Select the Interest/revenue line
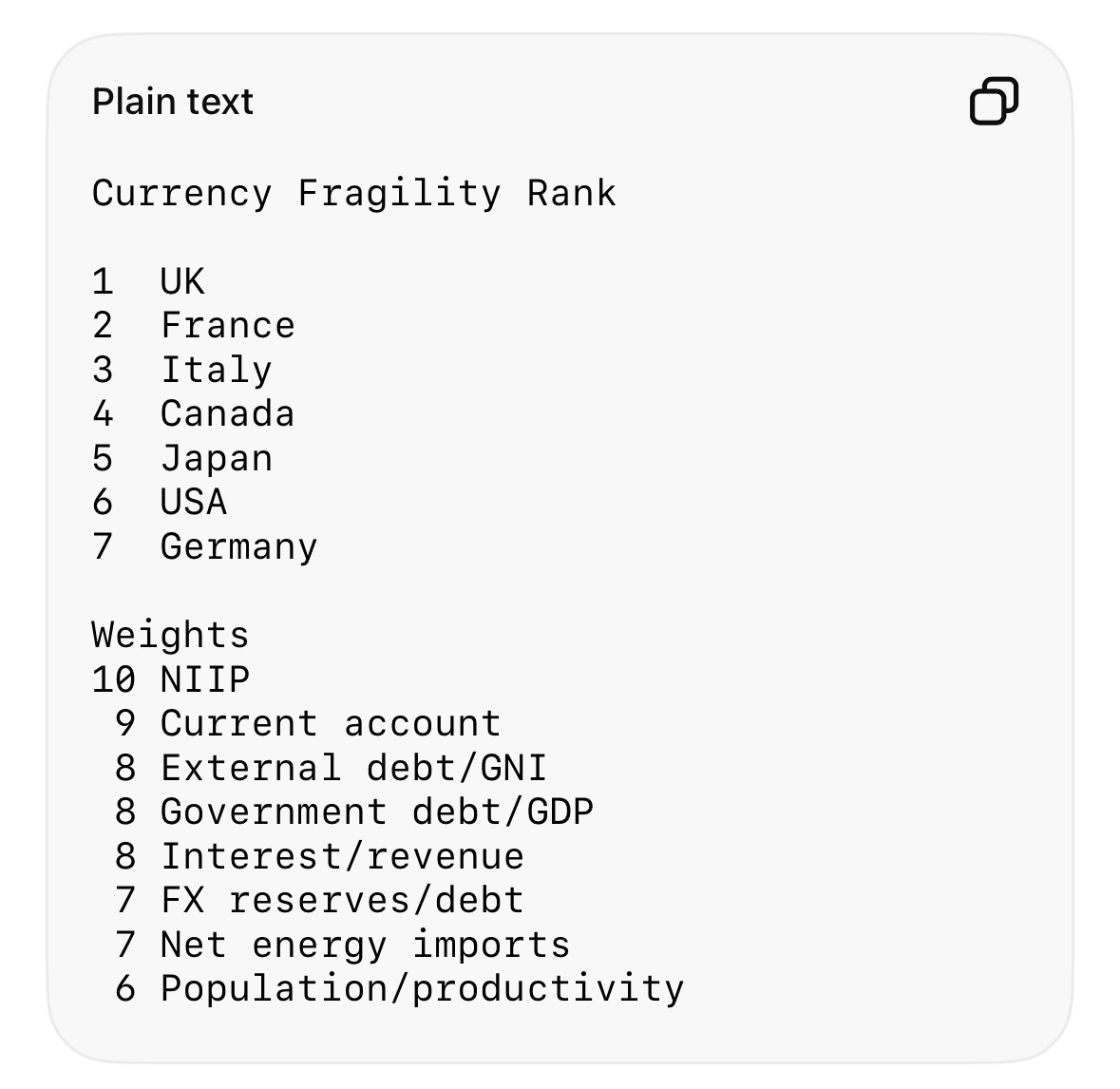Image resolution: width=1120 pixels, height=1089 pixels. pos(319,856)
